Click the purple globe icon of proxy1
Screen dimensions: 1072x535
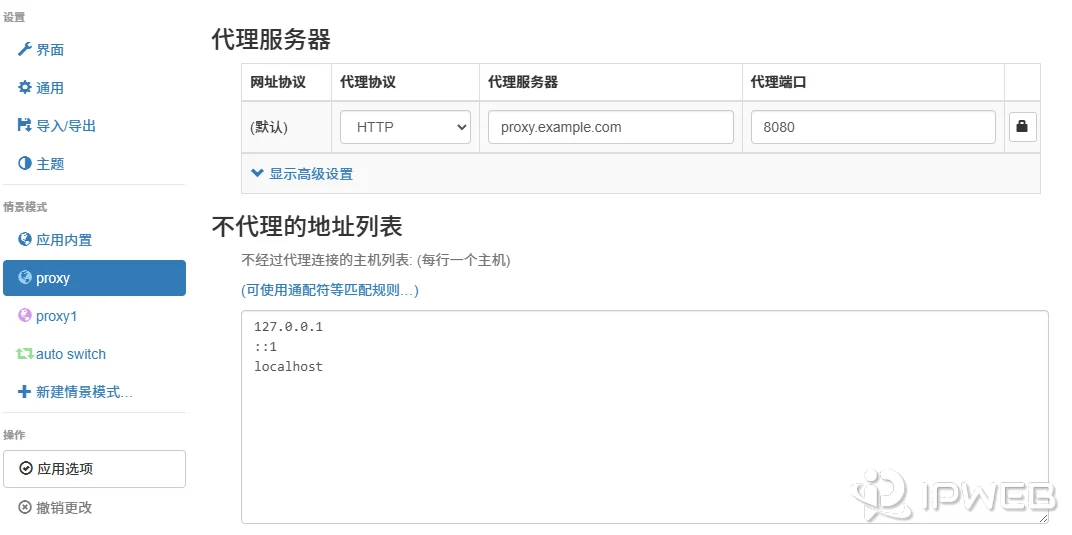(25, 316)
